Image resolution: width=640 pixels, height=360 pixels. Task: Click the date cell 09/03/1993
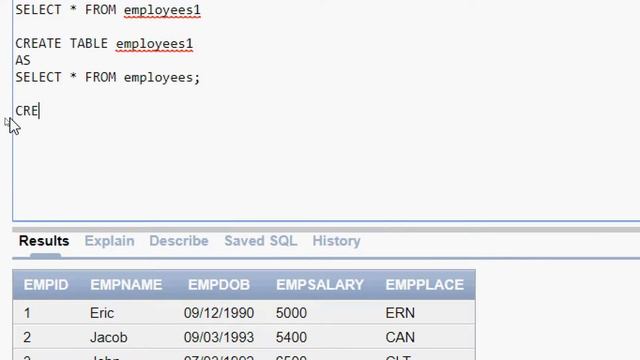[x=219, y=338]
